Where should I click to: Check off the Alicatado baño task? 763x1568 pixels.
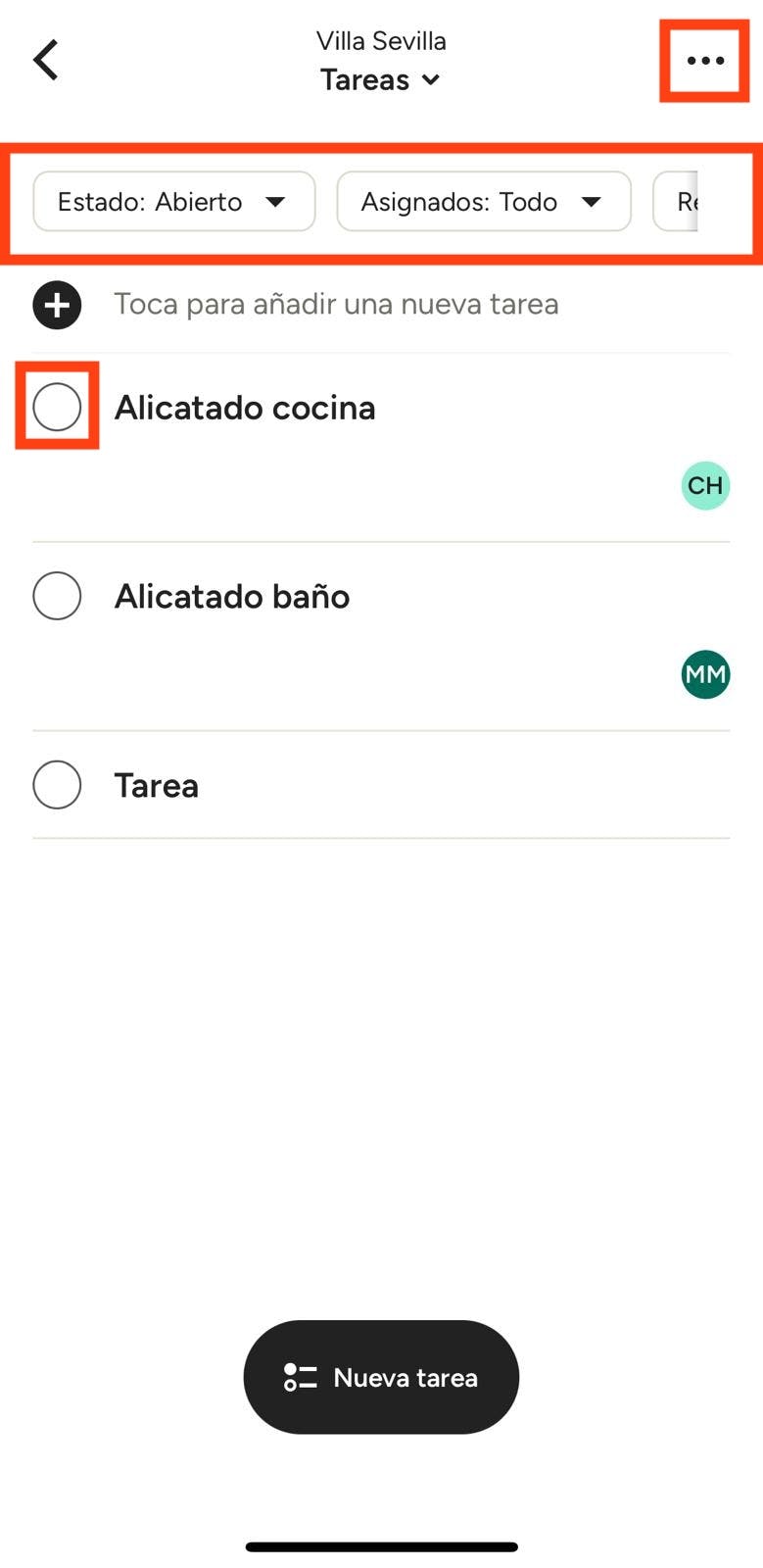pyautogui.click(x=57, y=596)
